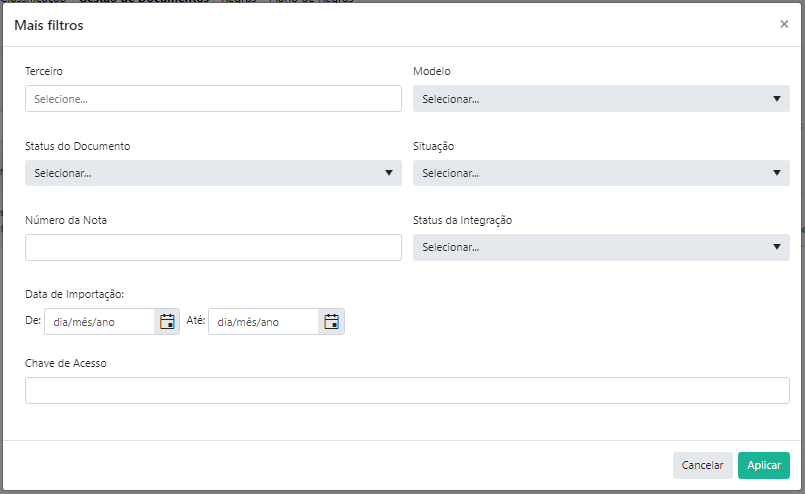The height and width of the screenshot is (494, 805).
Task: Open the calendar picker for the De date
Action: pos(167,321)
